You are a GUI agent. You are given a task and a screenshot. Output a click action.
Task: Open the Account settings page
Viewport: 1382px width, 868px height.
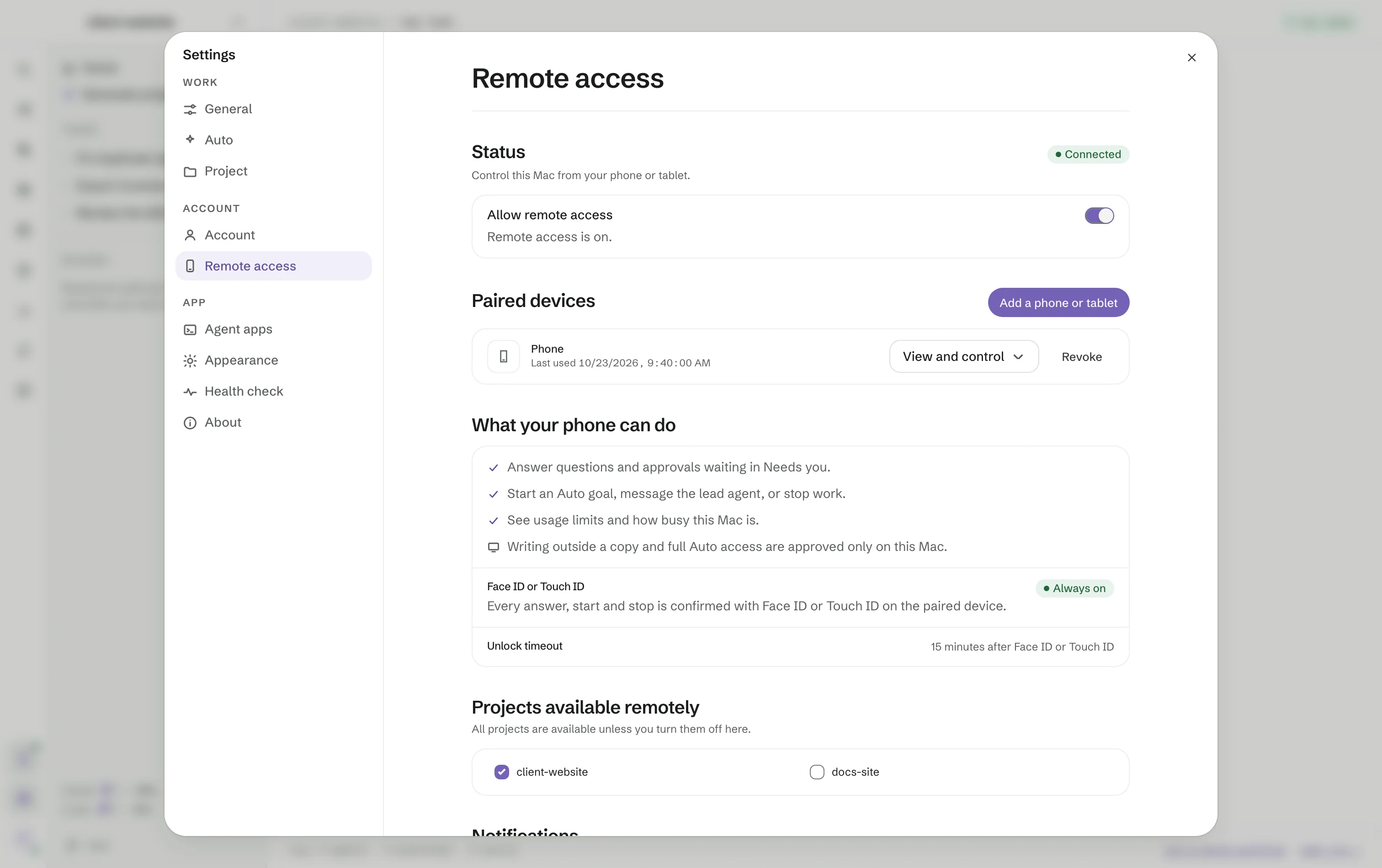point(273,235)
